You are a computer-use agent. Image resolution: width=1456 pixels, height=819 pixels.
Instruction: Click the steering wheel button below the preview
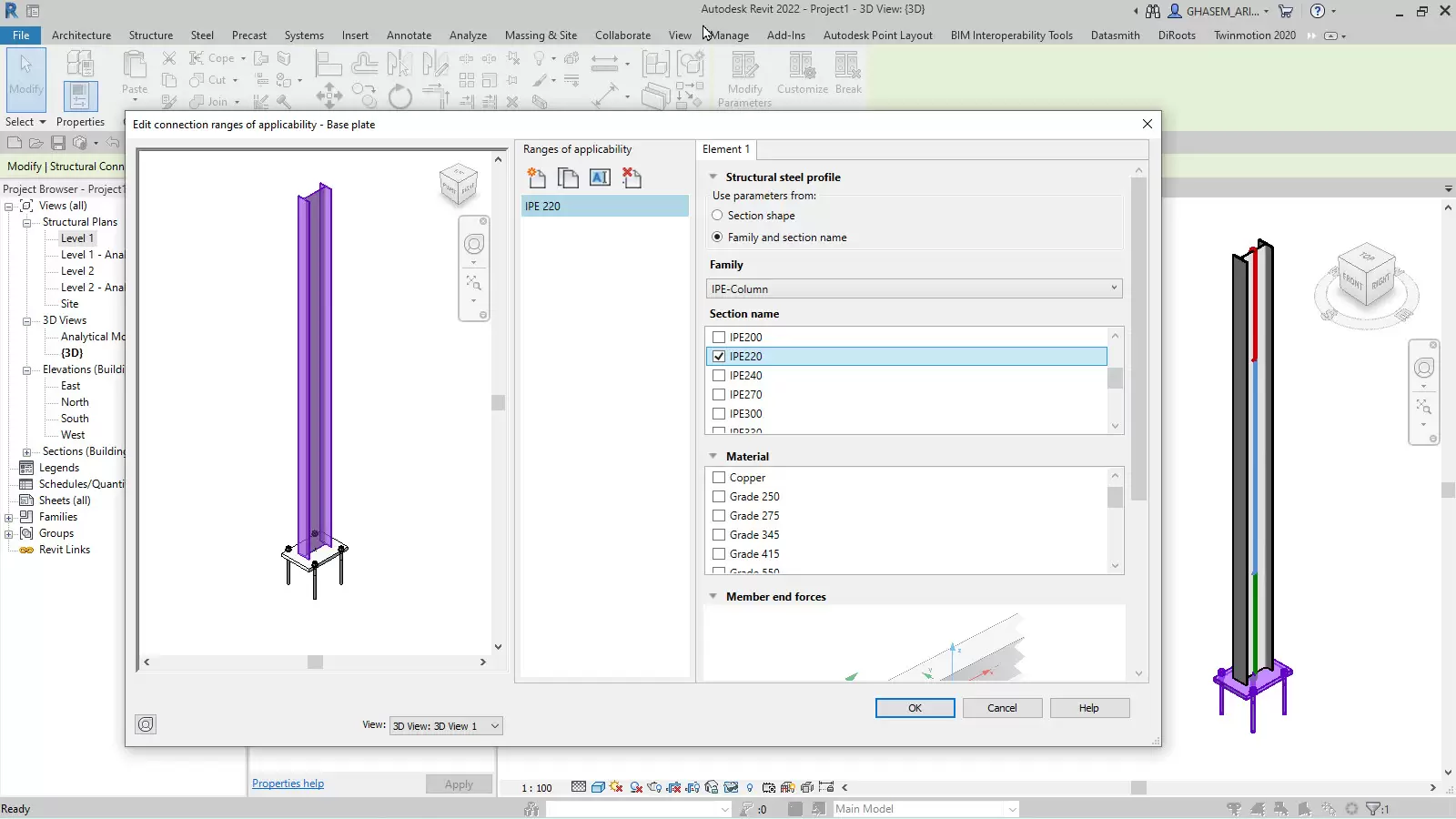pos(146,724)
